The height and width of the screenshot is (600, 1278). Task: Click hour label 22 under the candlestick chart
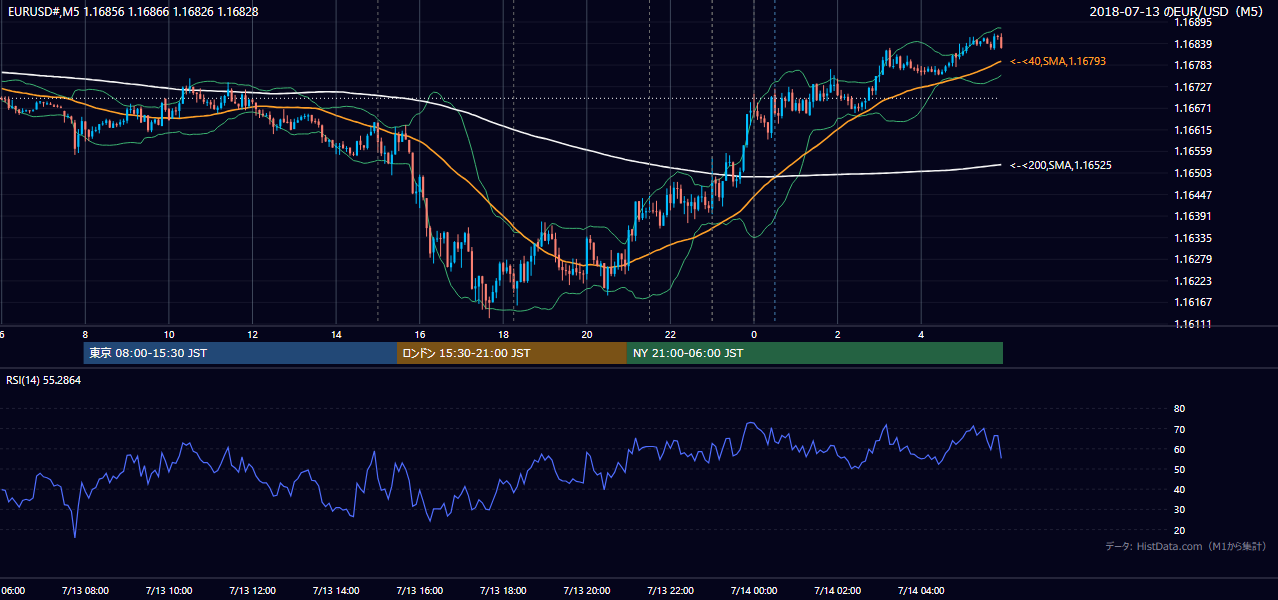click(670, 335)
